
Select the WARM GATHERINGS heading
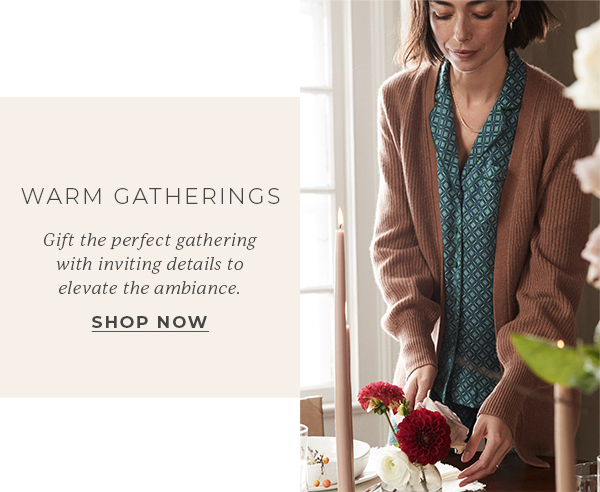click(x=151, y=196)
